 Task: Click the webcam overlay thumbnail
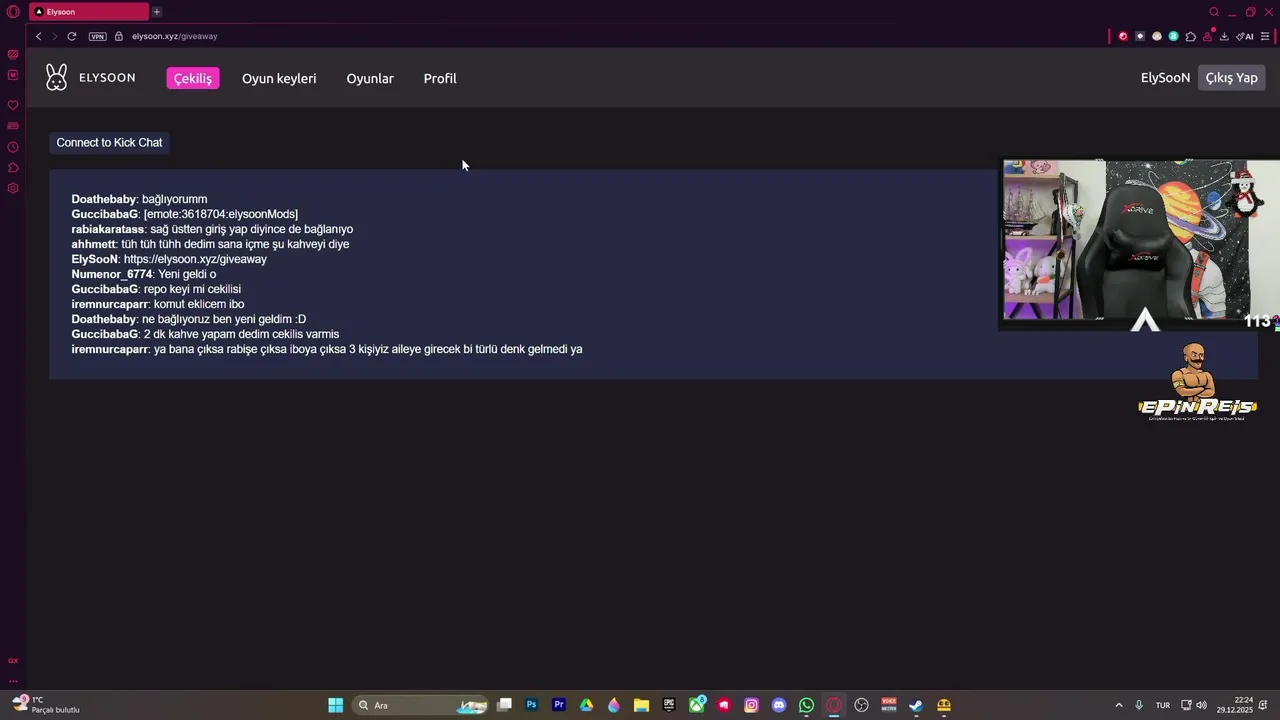tap(1141, 243)
